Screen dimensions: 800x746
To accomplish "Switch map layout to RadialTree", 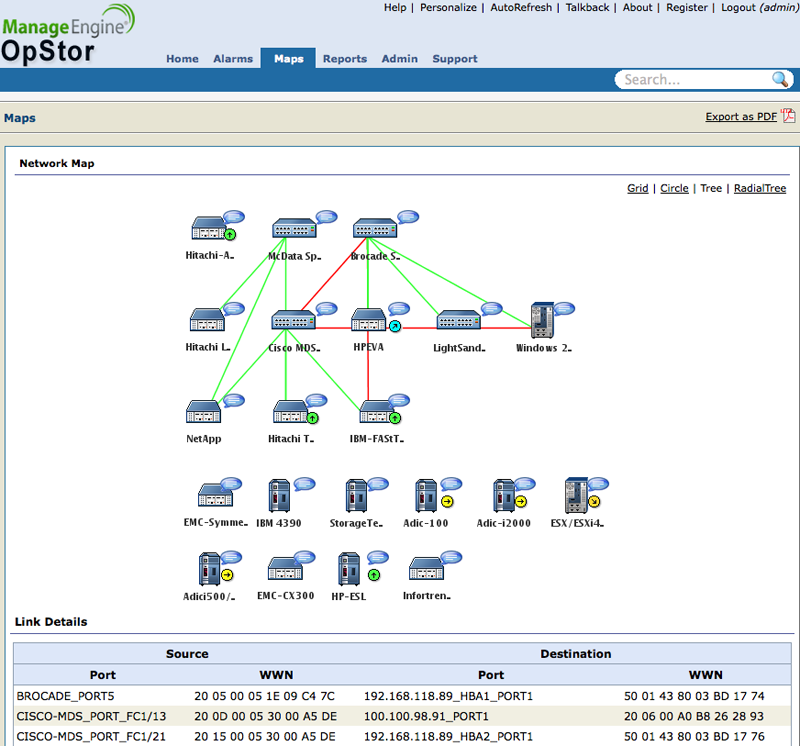I will 760,188.
